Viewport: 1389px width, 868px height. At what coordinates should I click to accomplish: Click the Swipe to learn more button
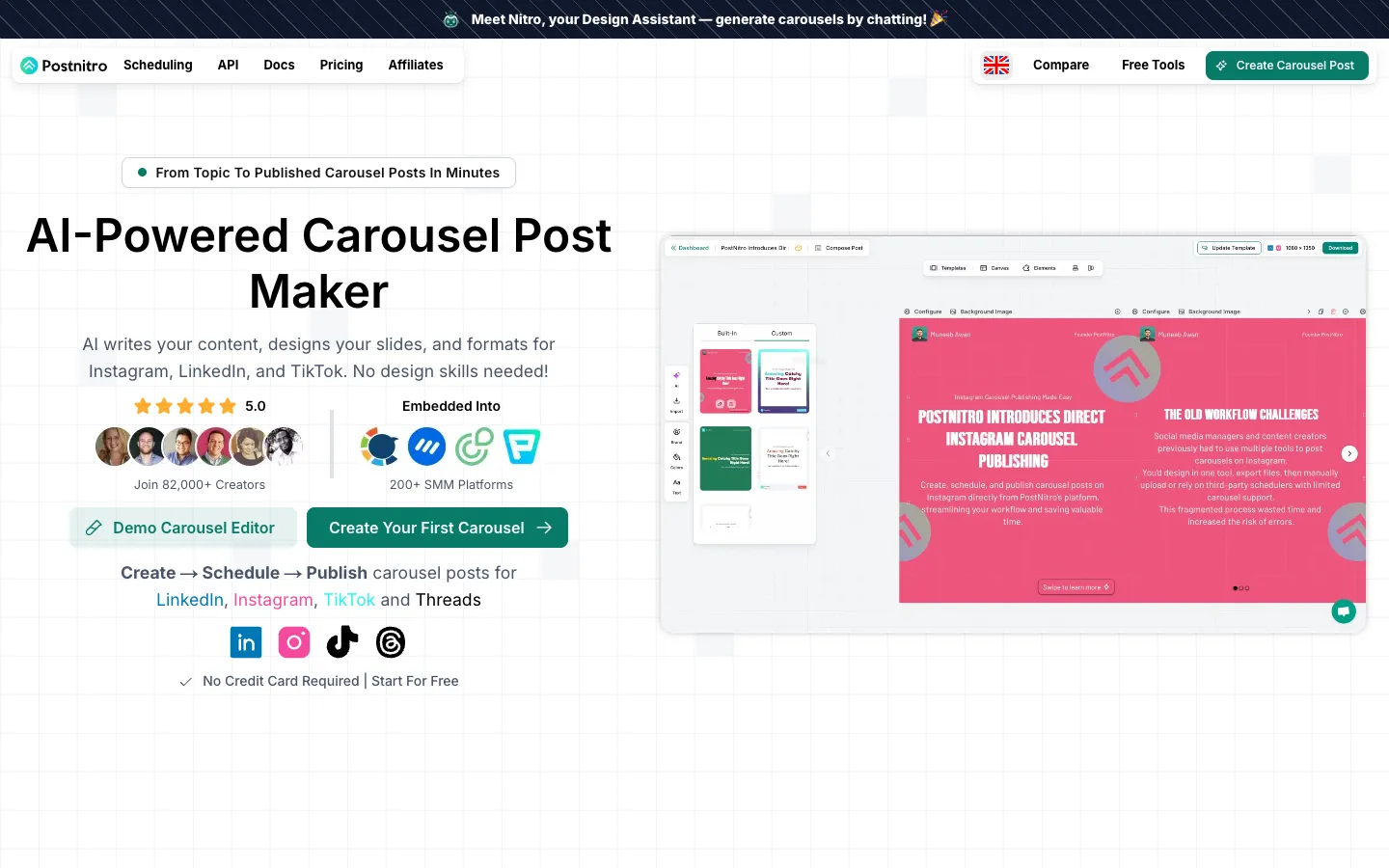(x=1076, y=587)
